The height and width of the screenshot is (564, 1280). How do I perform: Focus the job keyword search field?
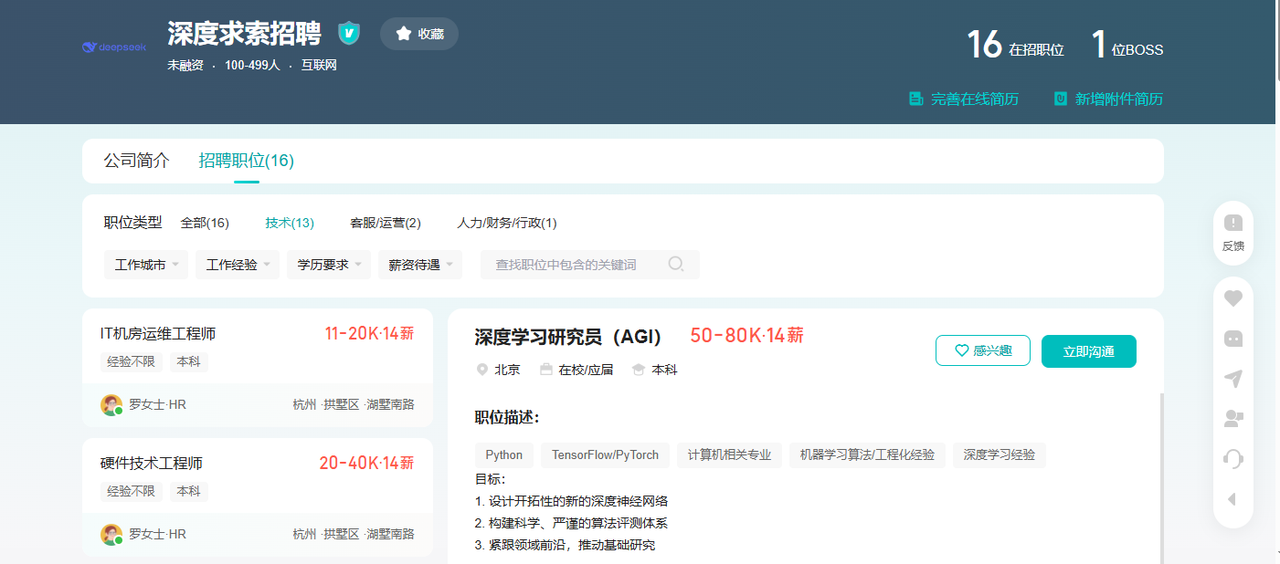pyautogui.click(x=575, y=265)
